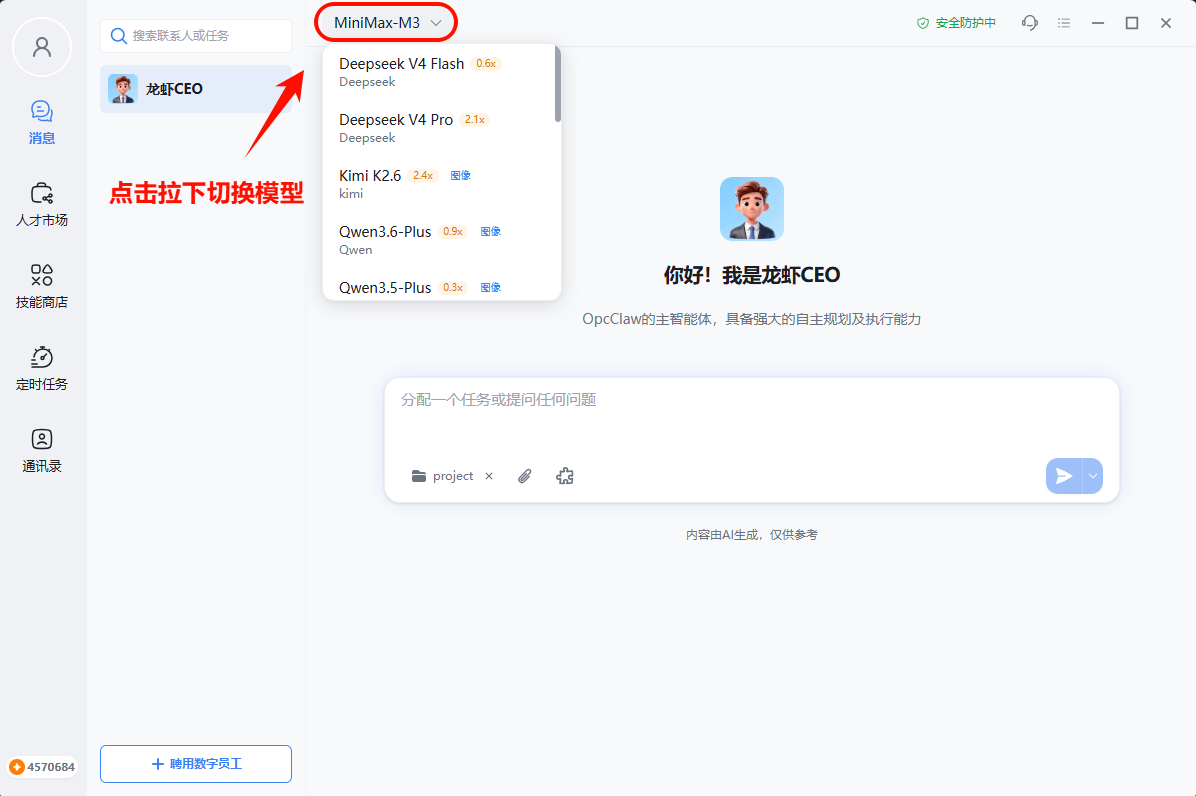
Task: Choose the Qwen3.6-Plus model
Action: pyautogui.click(x=439, y=239)
